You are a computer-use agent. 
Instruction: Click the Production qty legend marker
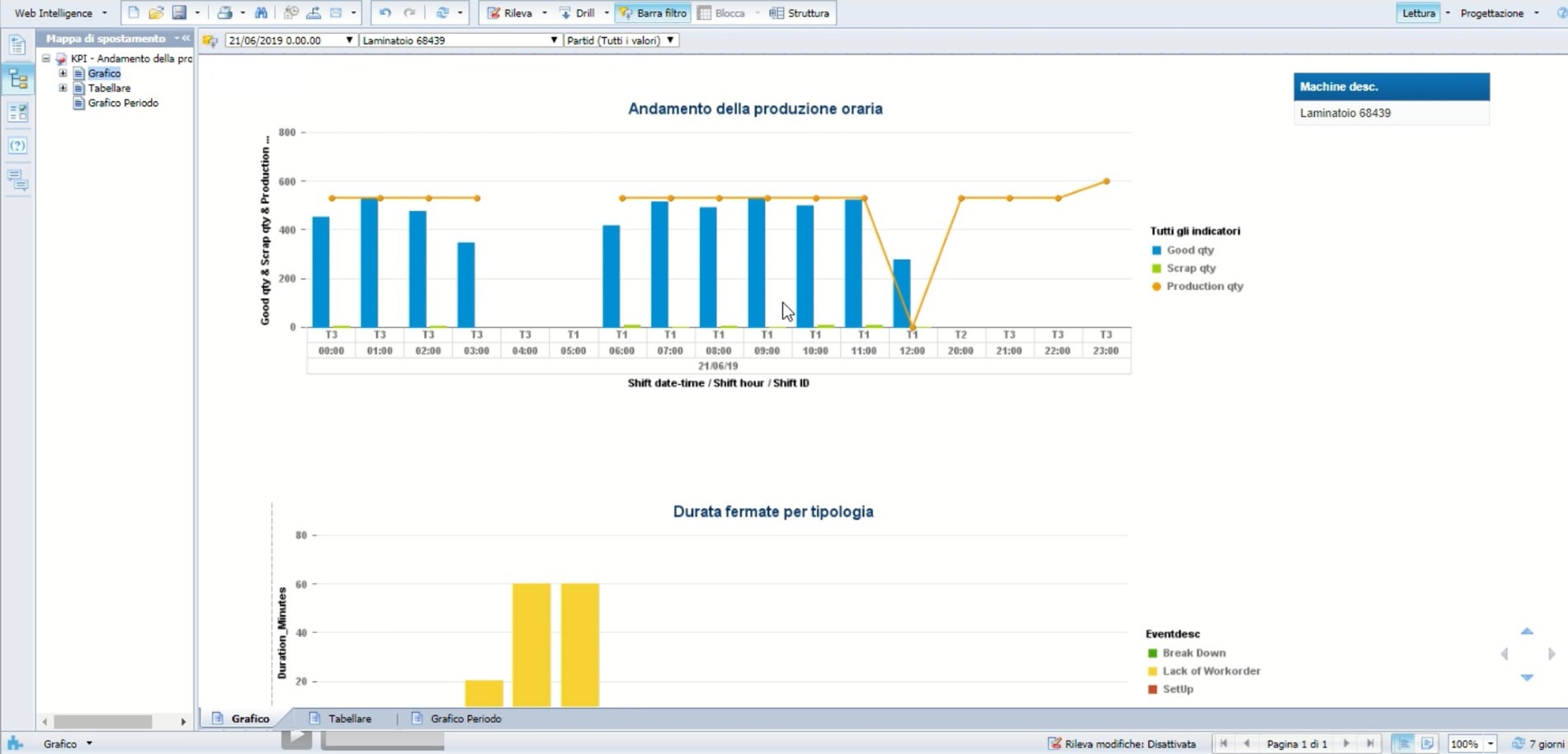coord(1156,287)
